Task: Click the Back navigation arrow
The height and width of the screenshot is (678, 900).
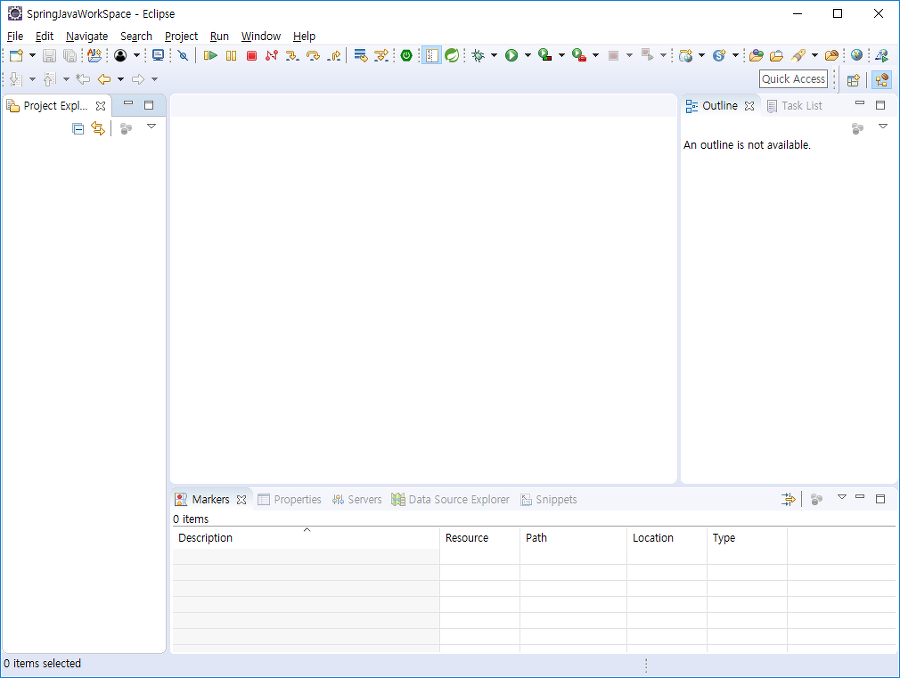Action: click(x=104, y=79)
